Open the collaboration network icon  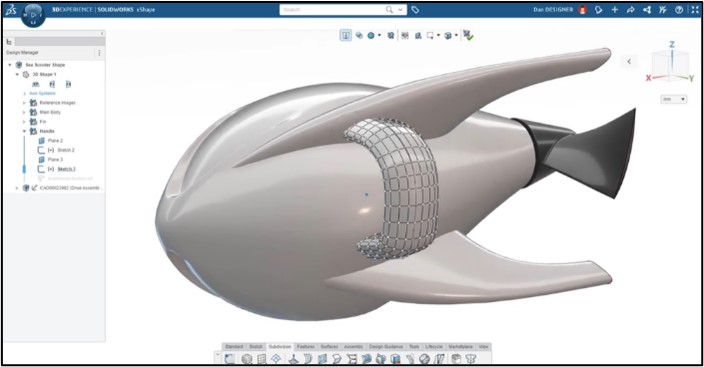click(x=647, y=9)
